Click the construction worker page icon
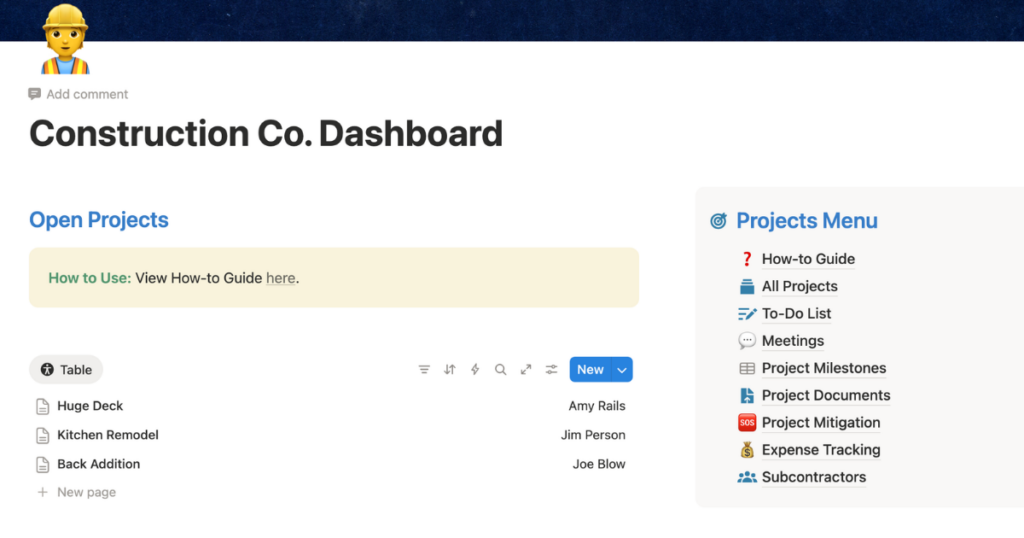 click(x=65, y=40)
